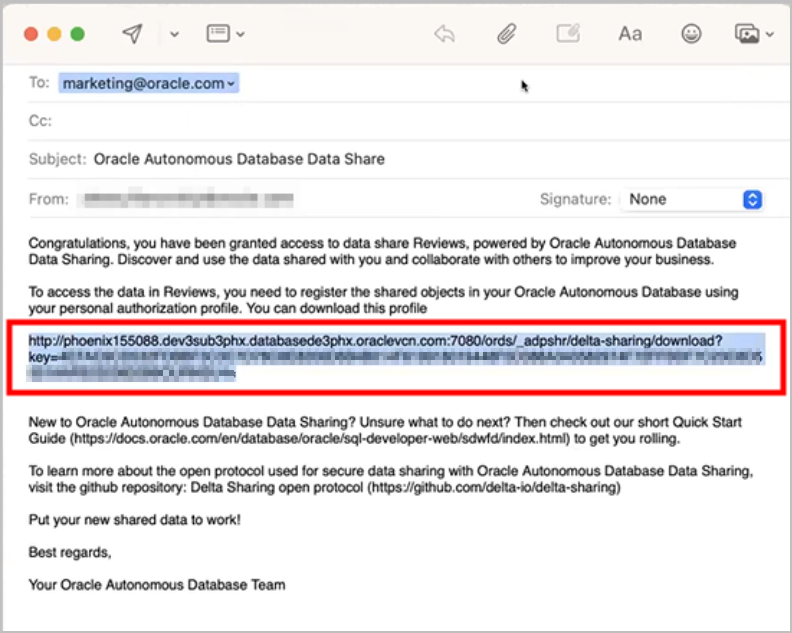Open the header fields icon

pyautogui.click(x=218, y=33)
